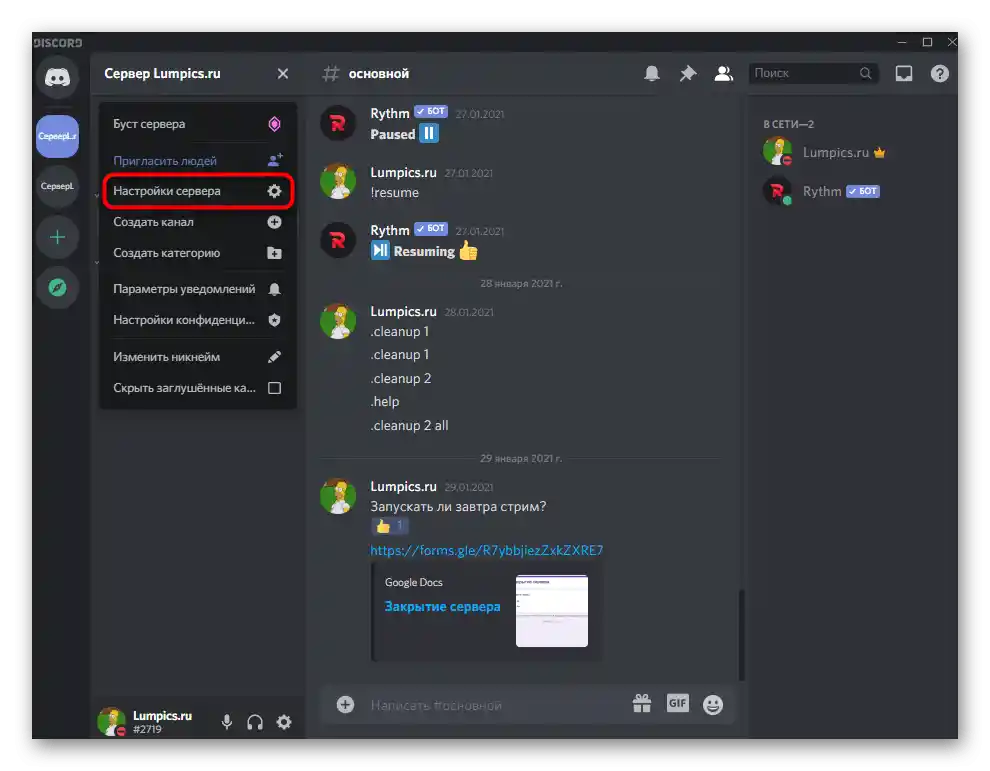Screen dimensions: 990x771
Task: Add a server with the plus icon
Action: click(x=57, y=237)
